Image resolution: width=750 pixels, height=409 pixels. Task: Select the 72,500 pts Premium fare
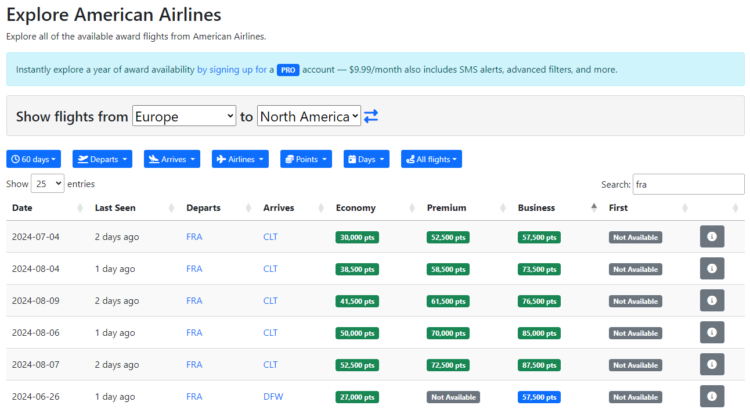pyautogui.click(x=448, y=365)
